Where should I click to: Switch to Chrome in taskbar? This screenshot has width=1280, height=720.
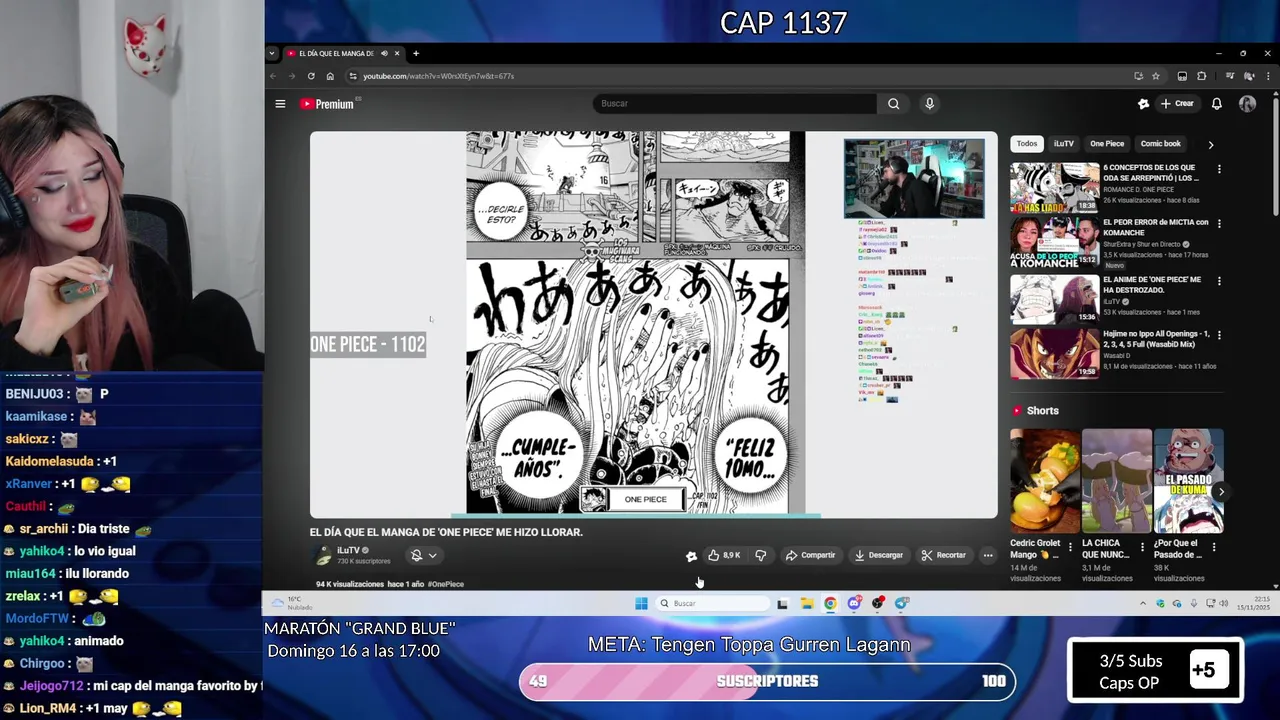tap(830, 603)
